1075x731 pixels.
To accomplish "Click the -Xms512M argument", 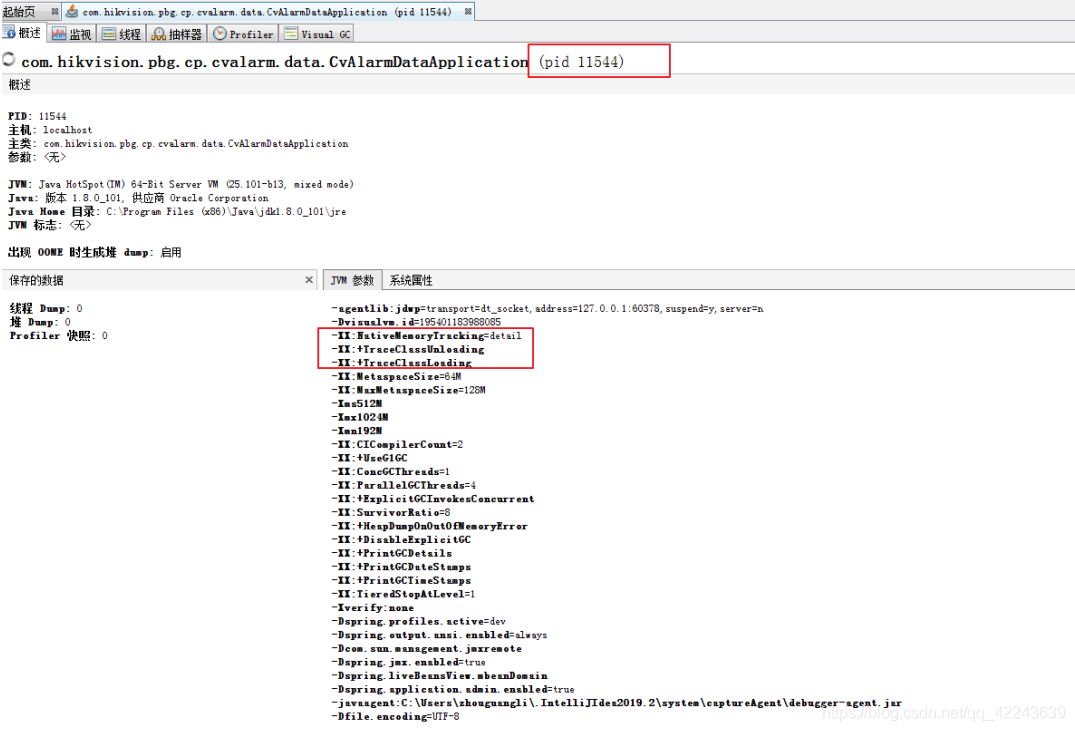I will 357,404.
